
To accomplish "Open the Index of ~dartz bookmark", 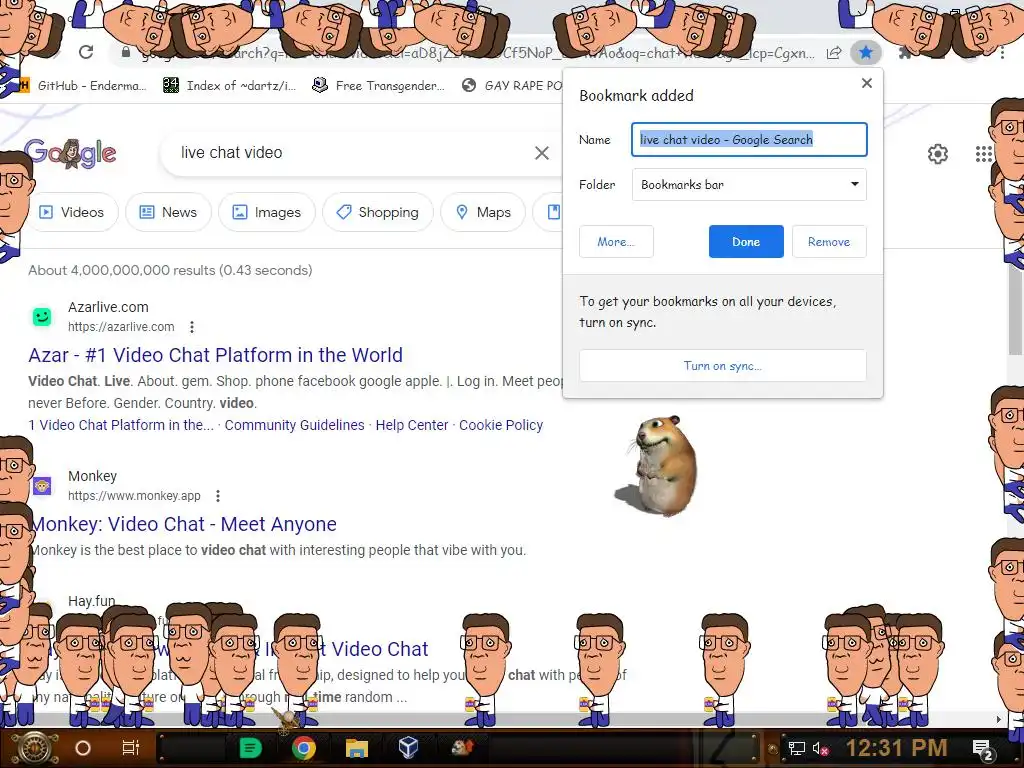I will pos(229,86).
